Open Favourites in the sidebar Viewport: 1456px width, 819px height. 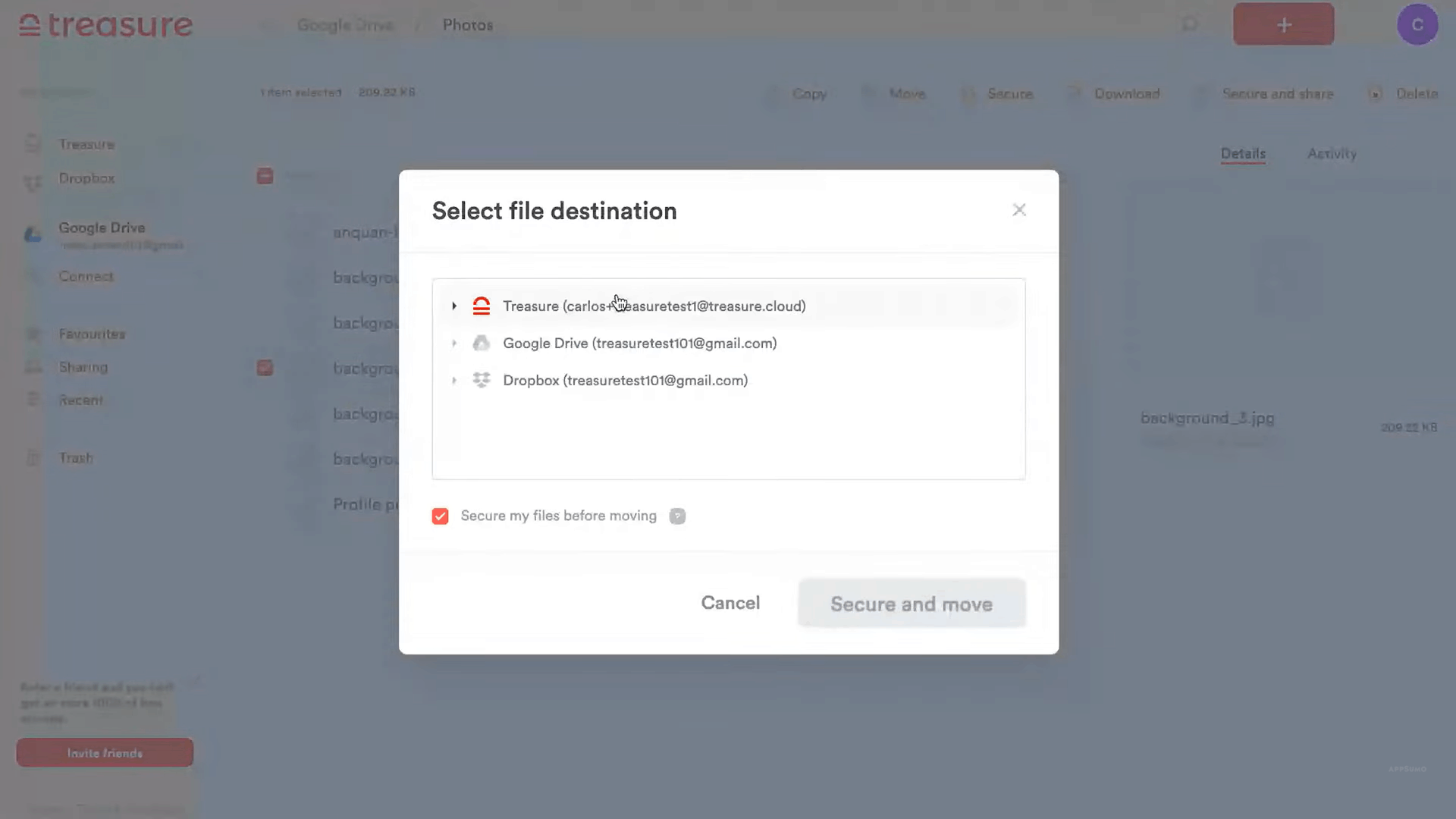point(92,334)
